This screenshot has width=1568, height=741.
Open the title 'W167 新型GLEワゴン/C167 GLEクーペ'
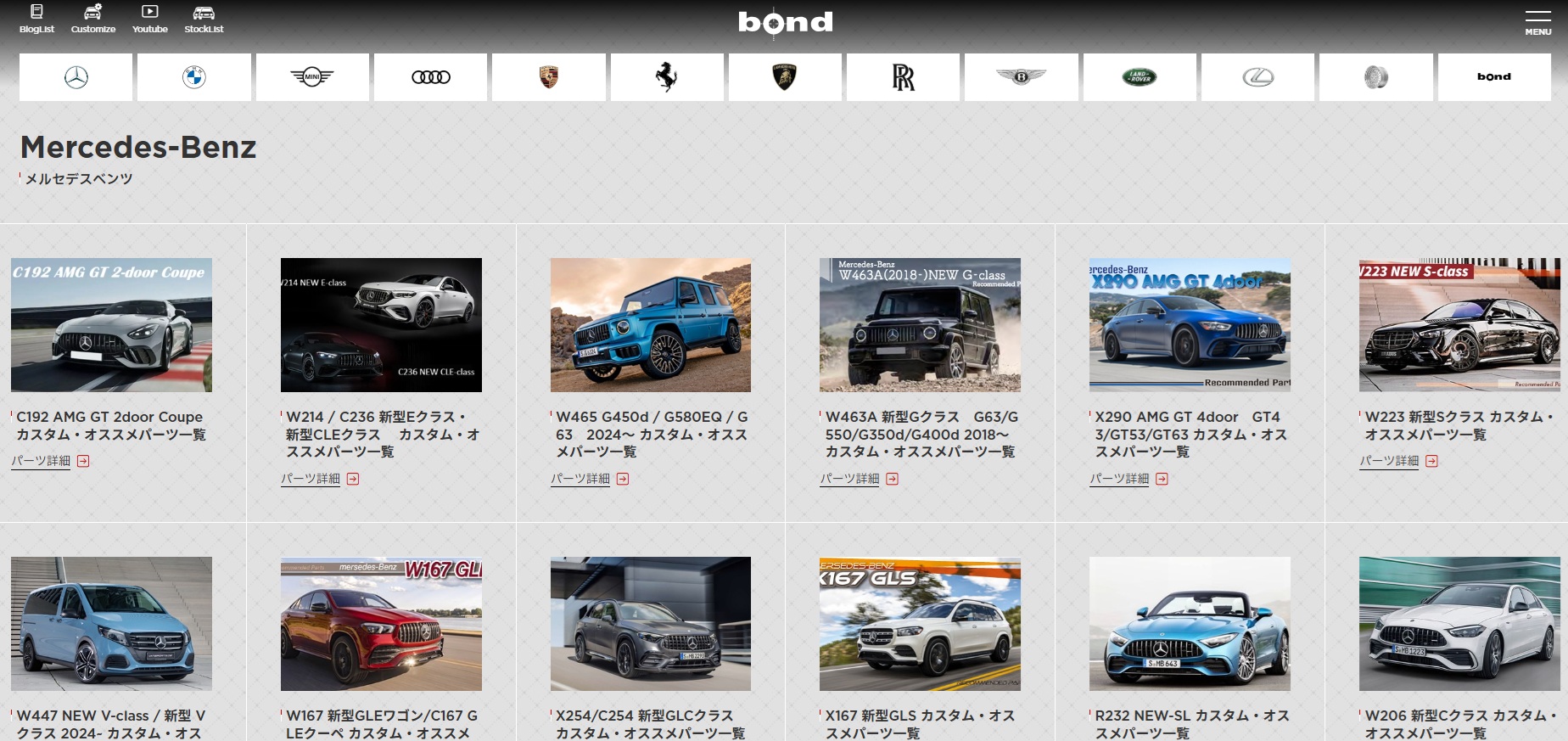382,725
